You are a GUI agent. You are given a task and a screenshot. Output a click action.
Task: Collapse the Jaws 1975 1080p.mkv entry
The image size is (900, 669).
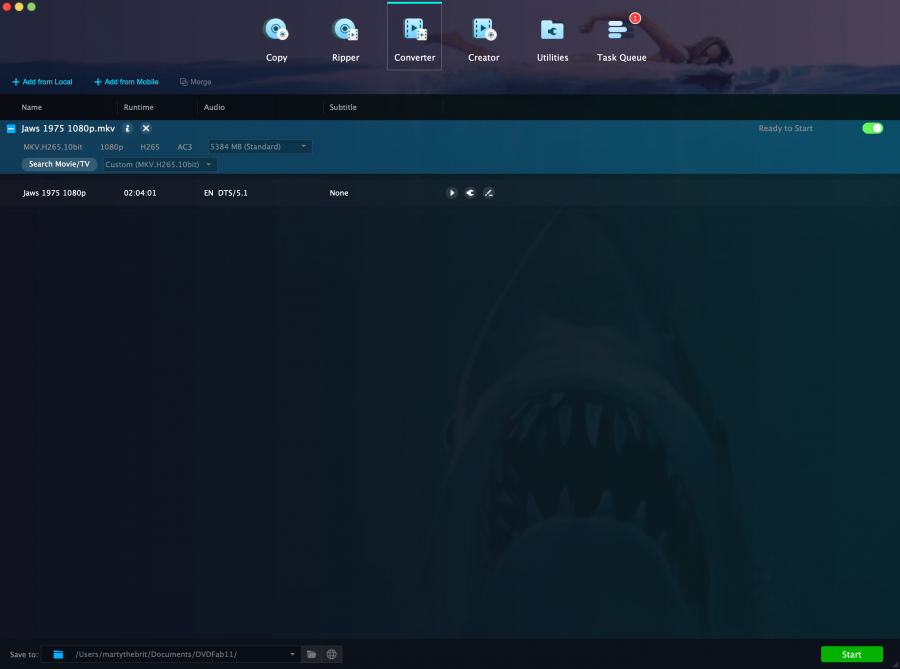tap(11, 129)
